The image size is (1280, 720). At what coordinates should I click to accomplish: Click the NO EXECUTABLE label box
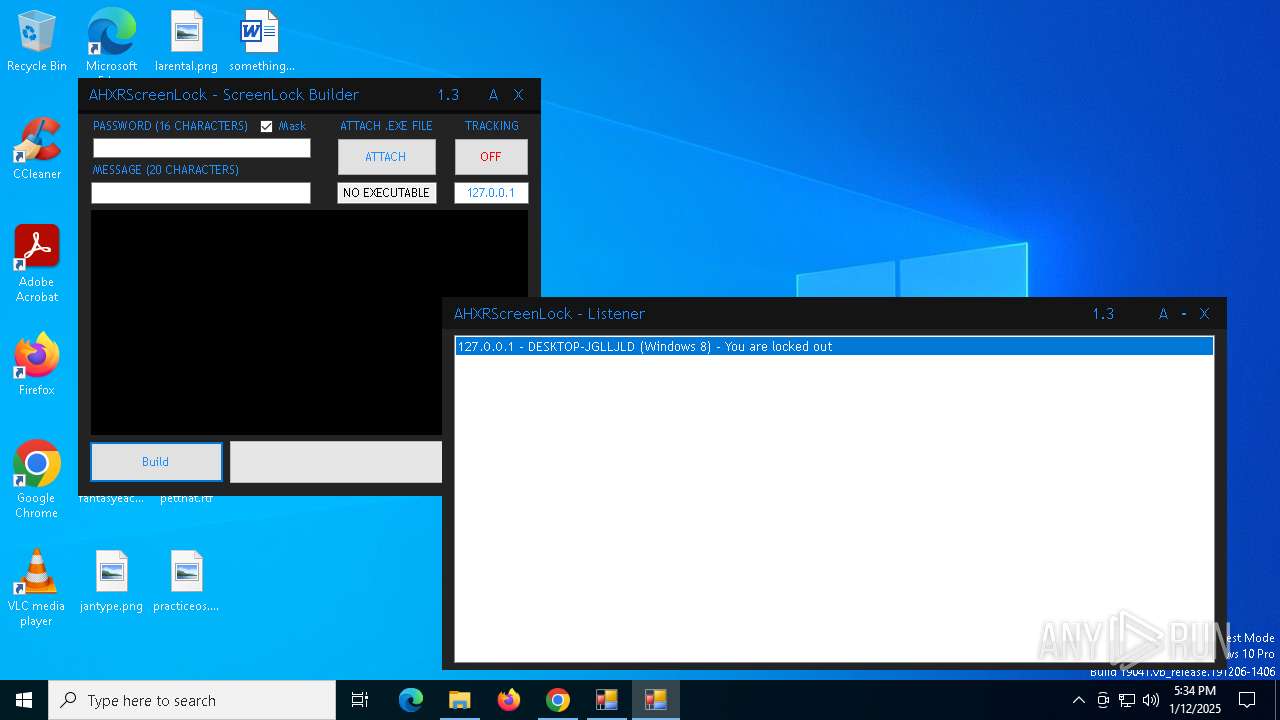coord(386,193)
